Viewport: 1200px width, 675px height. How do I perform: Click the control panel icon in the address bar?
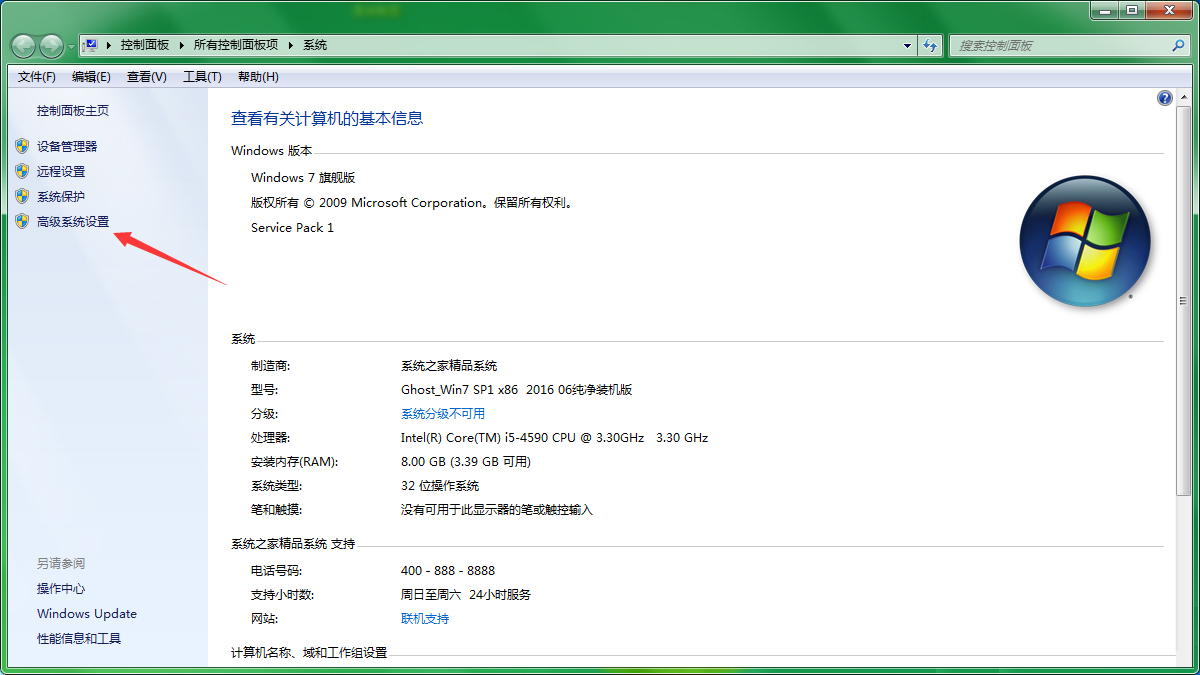(92, 44)
